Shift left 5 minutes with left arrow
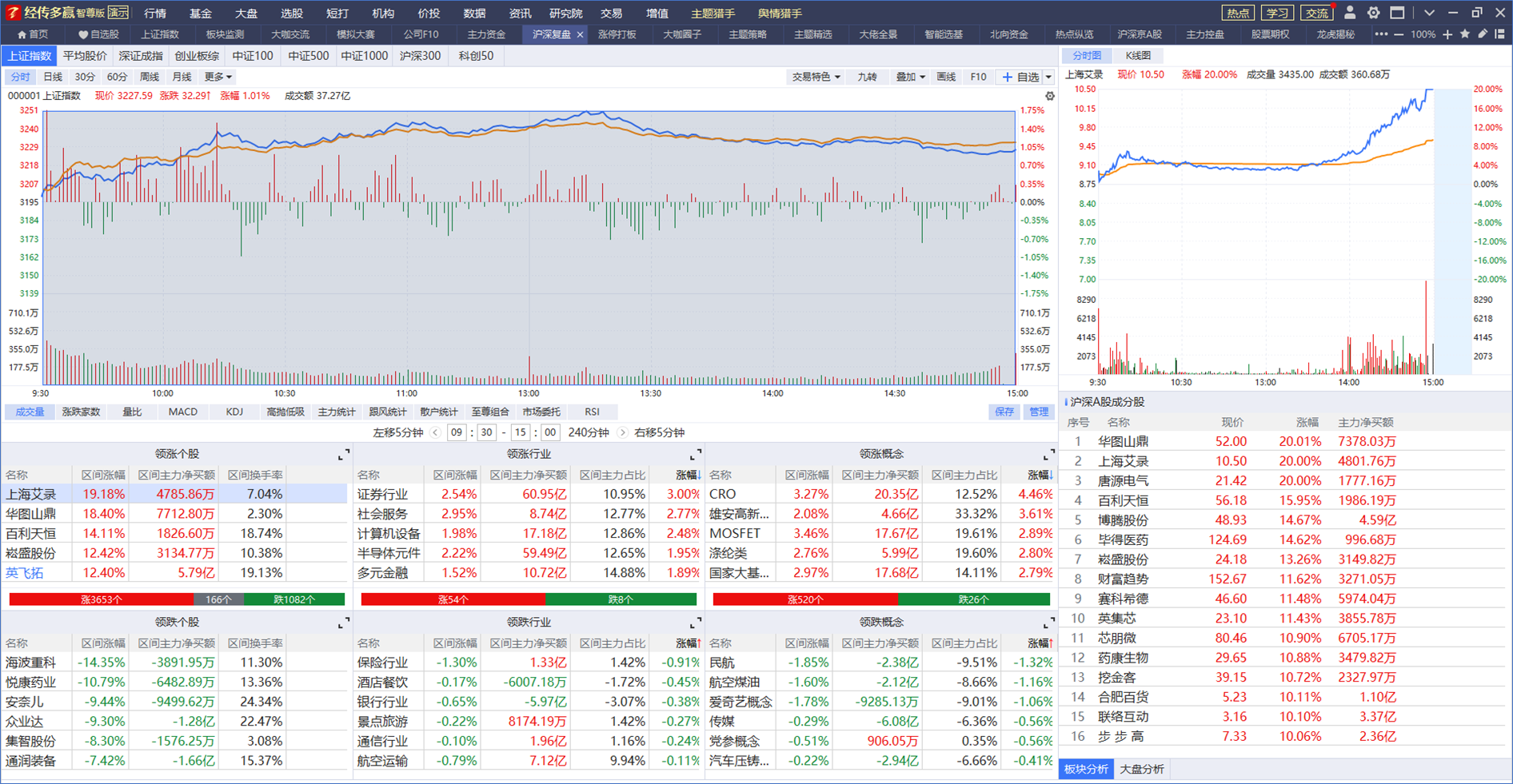The height and width of the screenshot is (784, 1513). pyautogui.click(x=436, y=432)
